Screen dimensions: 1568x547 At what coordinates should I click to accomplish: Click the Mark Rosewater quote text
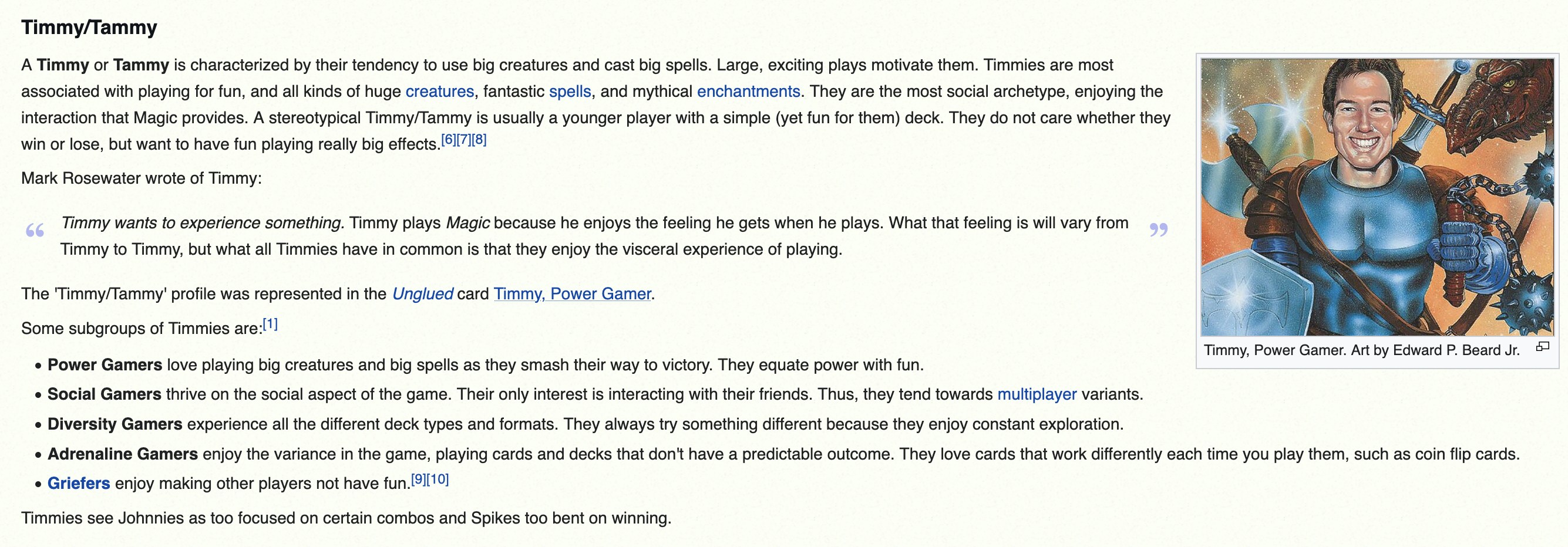point(595,236)
